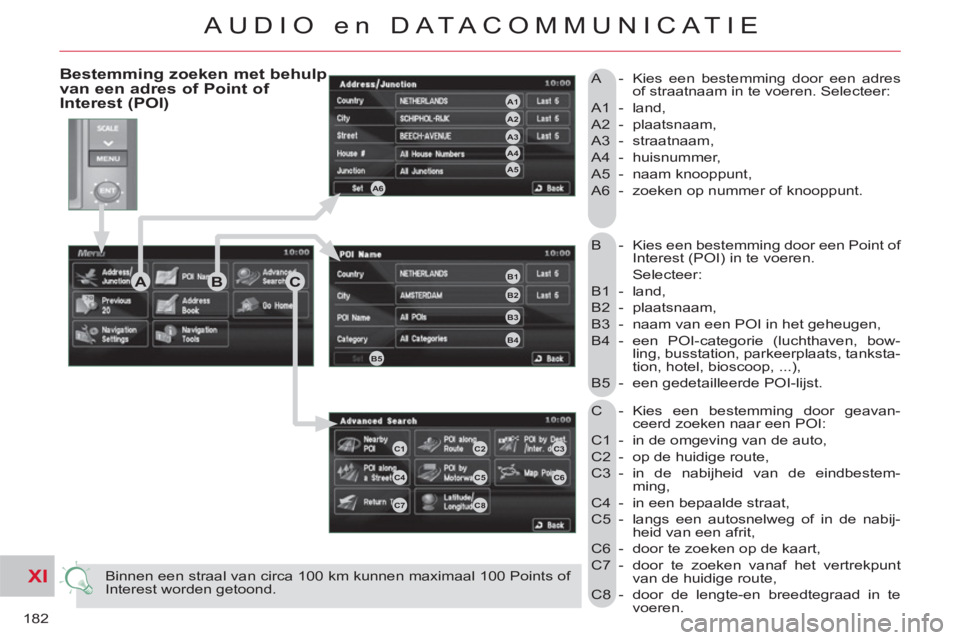Viewport: 960px width, 640px height.
Task: Select Country NETHERLANDS in POI Name screen
Action: coord(458,274)
